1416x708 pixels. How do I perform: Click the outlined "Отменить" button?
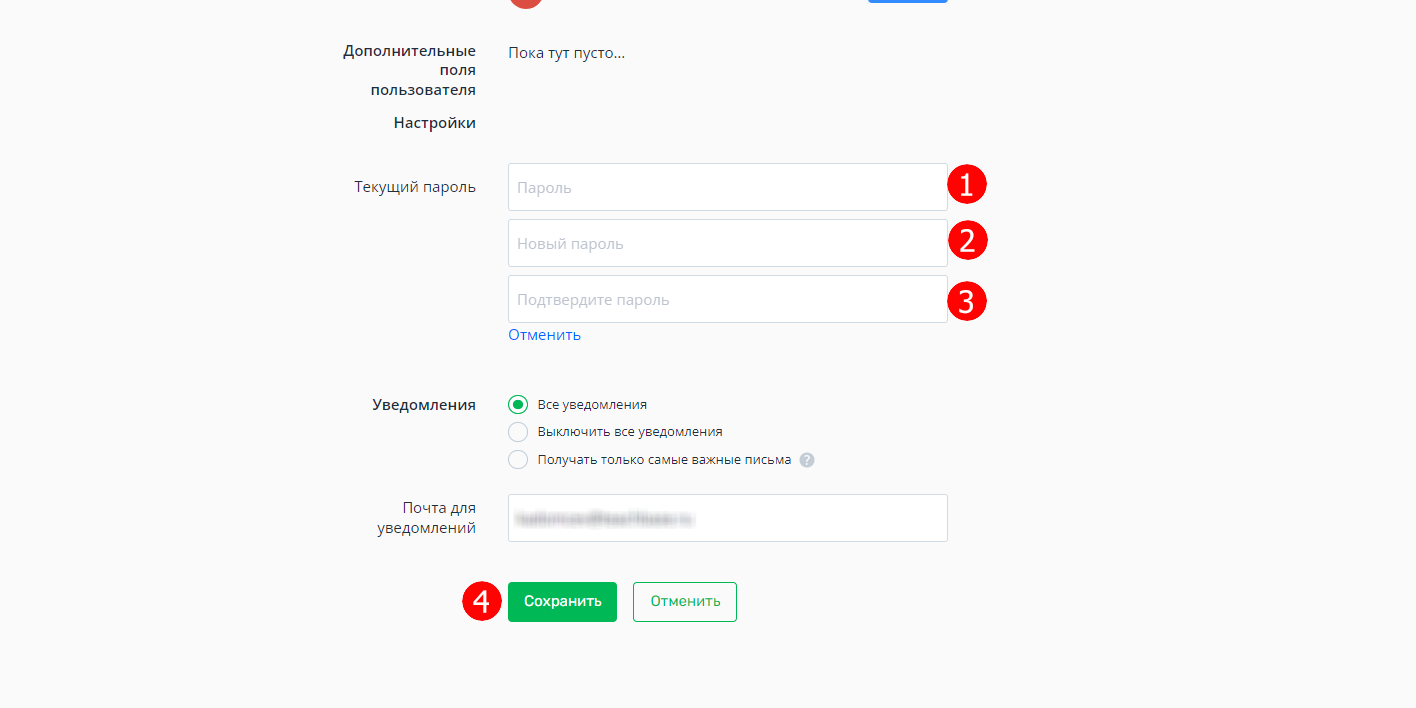click(685, 602)
